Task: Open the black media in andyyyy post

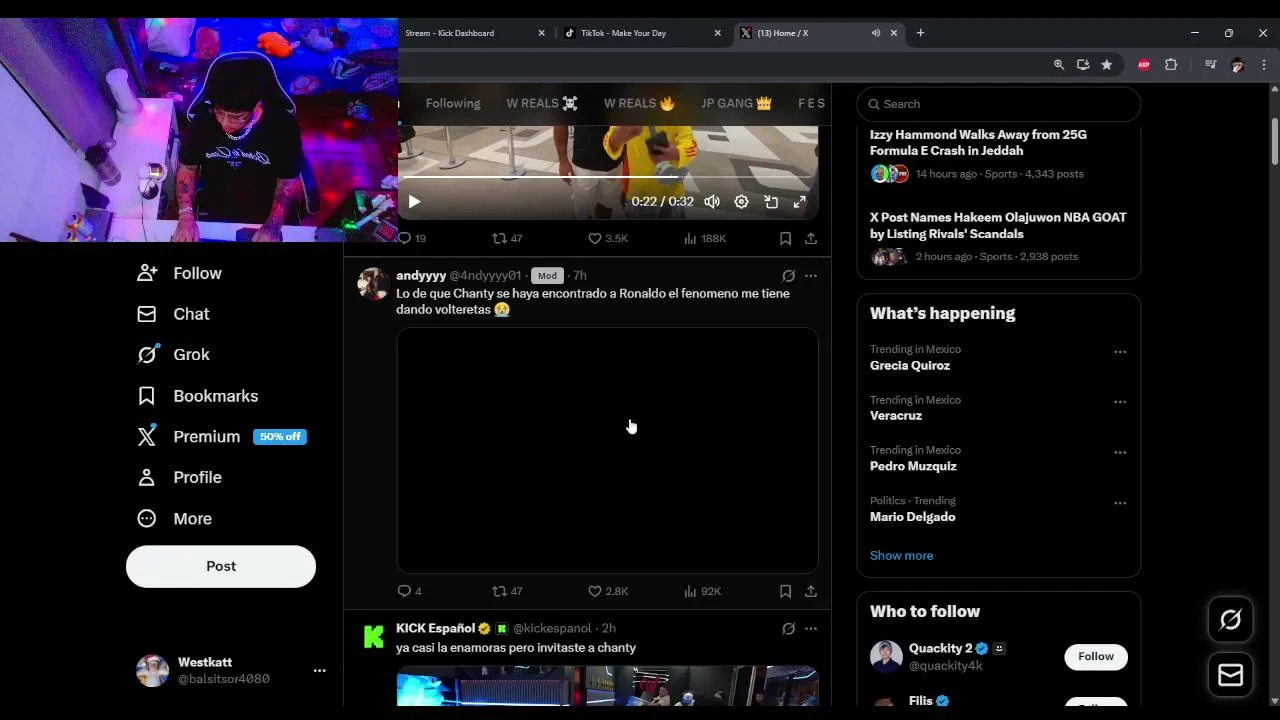Action: click(x=608, y=450)
